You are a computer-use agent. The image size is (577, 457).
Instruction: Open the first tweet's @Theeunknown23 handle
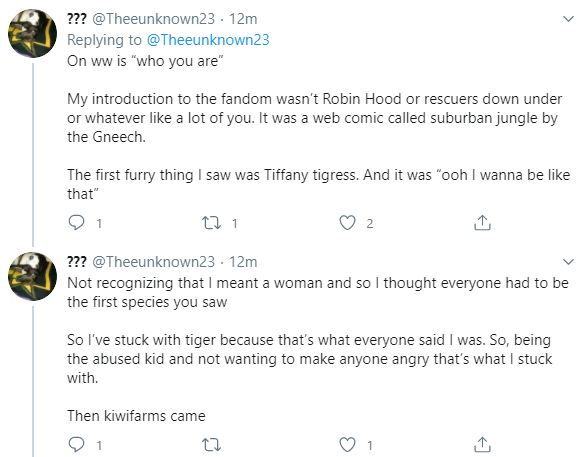(153, 19)
